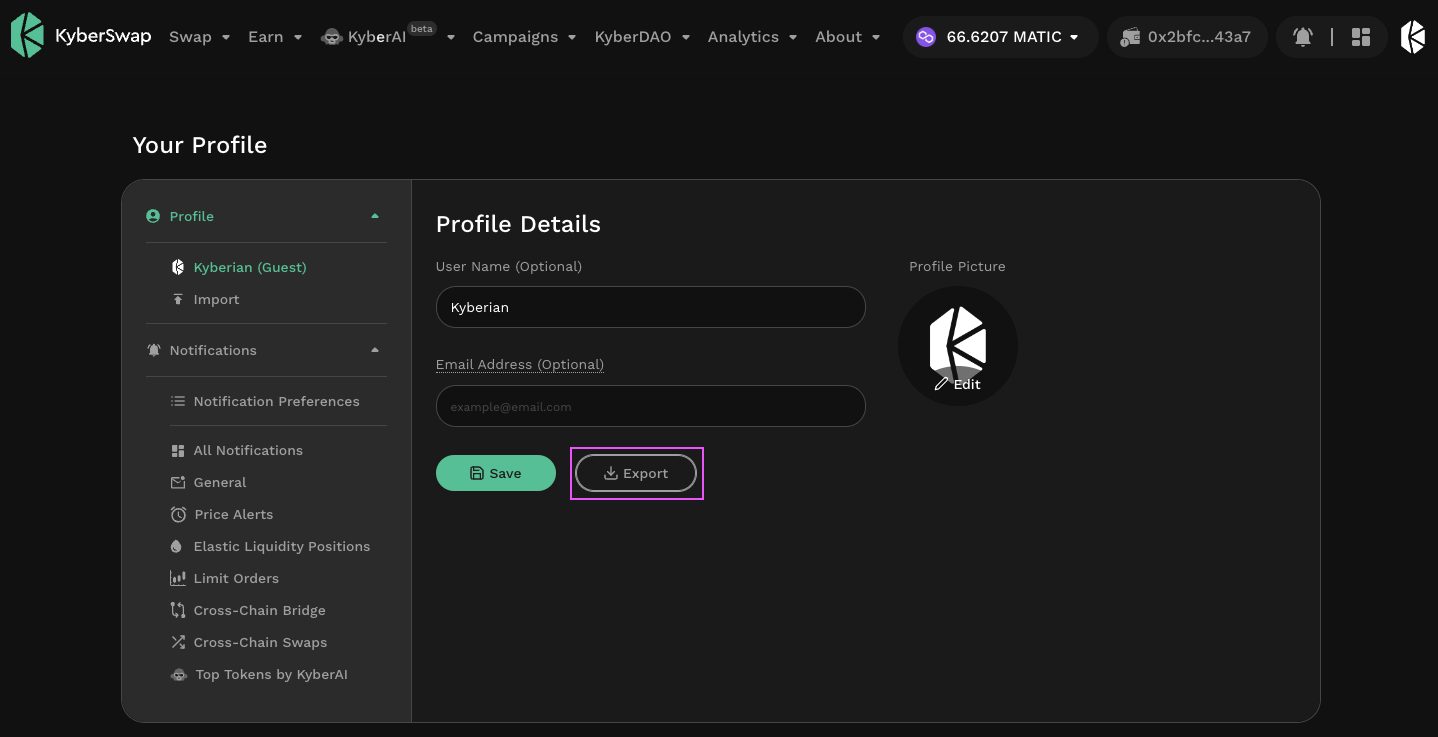Collapse the Notifications sidebar section
This screenshot has width=1438, height=737.
(x=375, y=350)
